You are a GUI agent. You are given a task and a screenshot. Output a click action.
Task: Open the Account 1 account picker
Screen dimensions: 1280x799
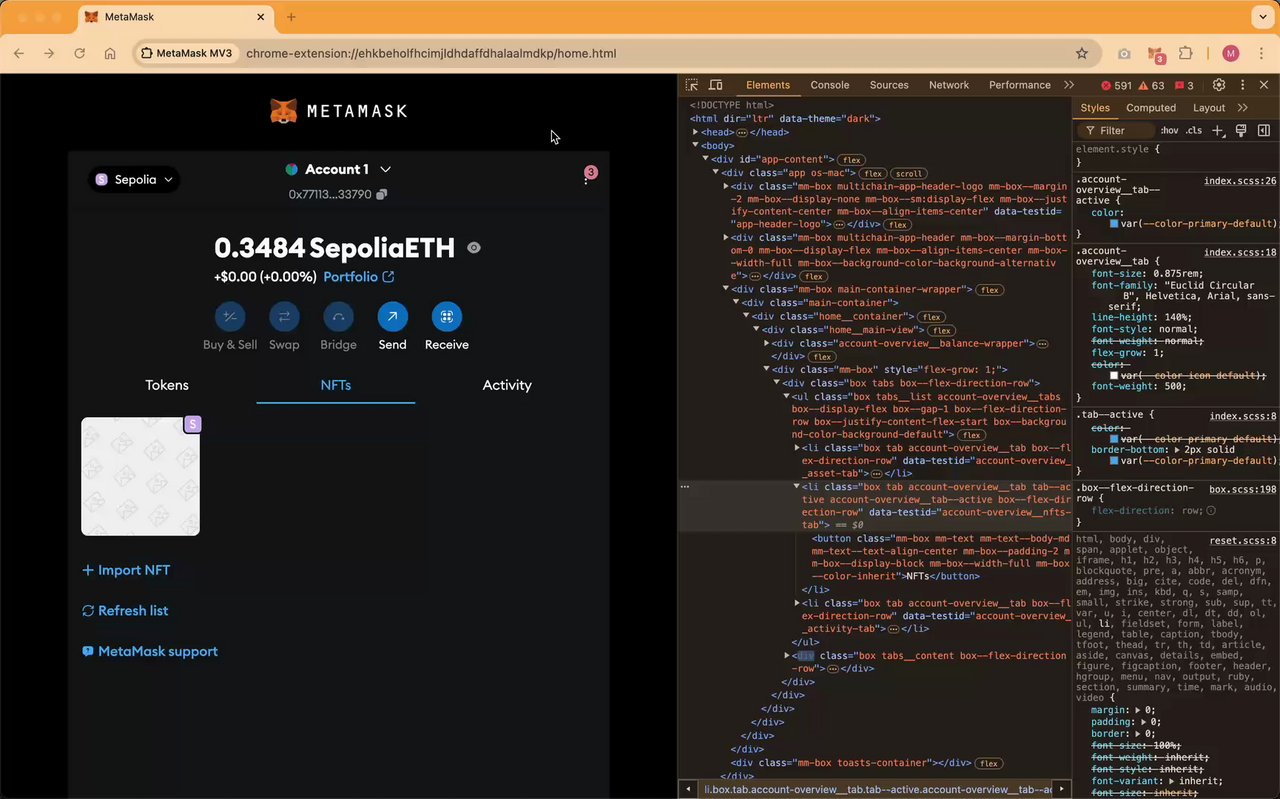(x=338, y=169)
